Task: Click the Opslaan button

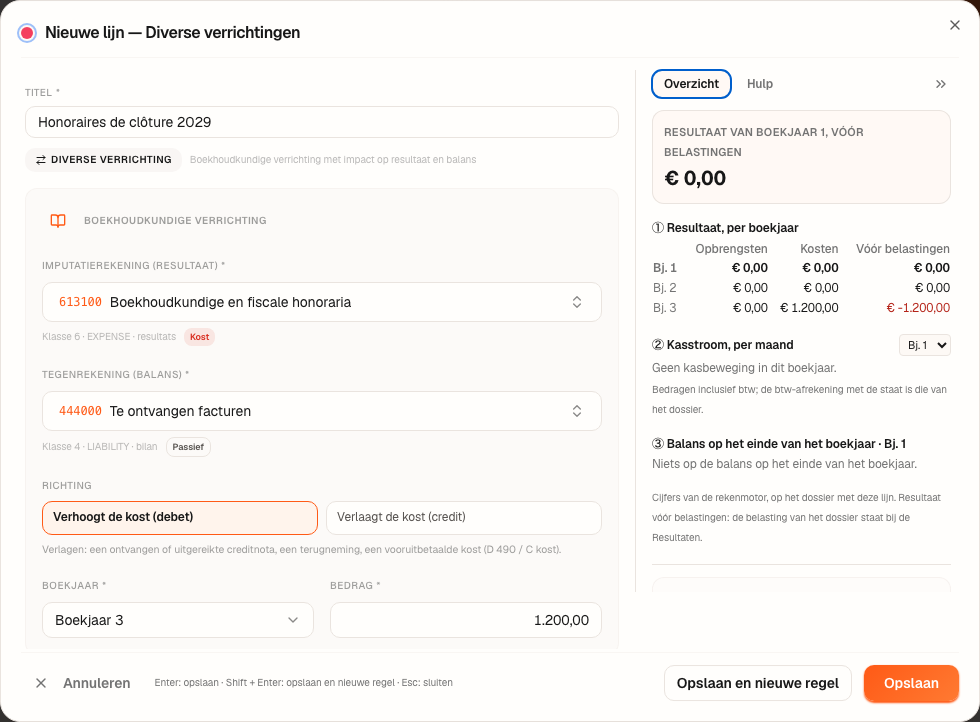Action: (x=911, y=683)
